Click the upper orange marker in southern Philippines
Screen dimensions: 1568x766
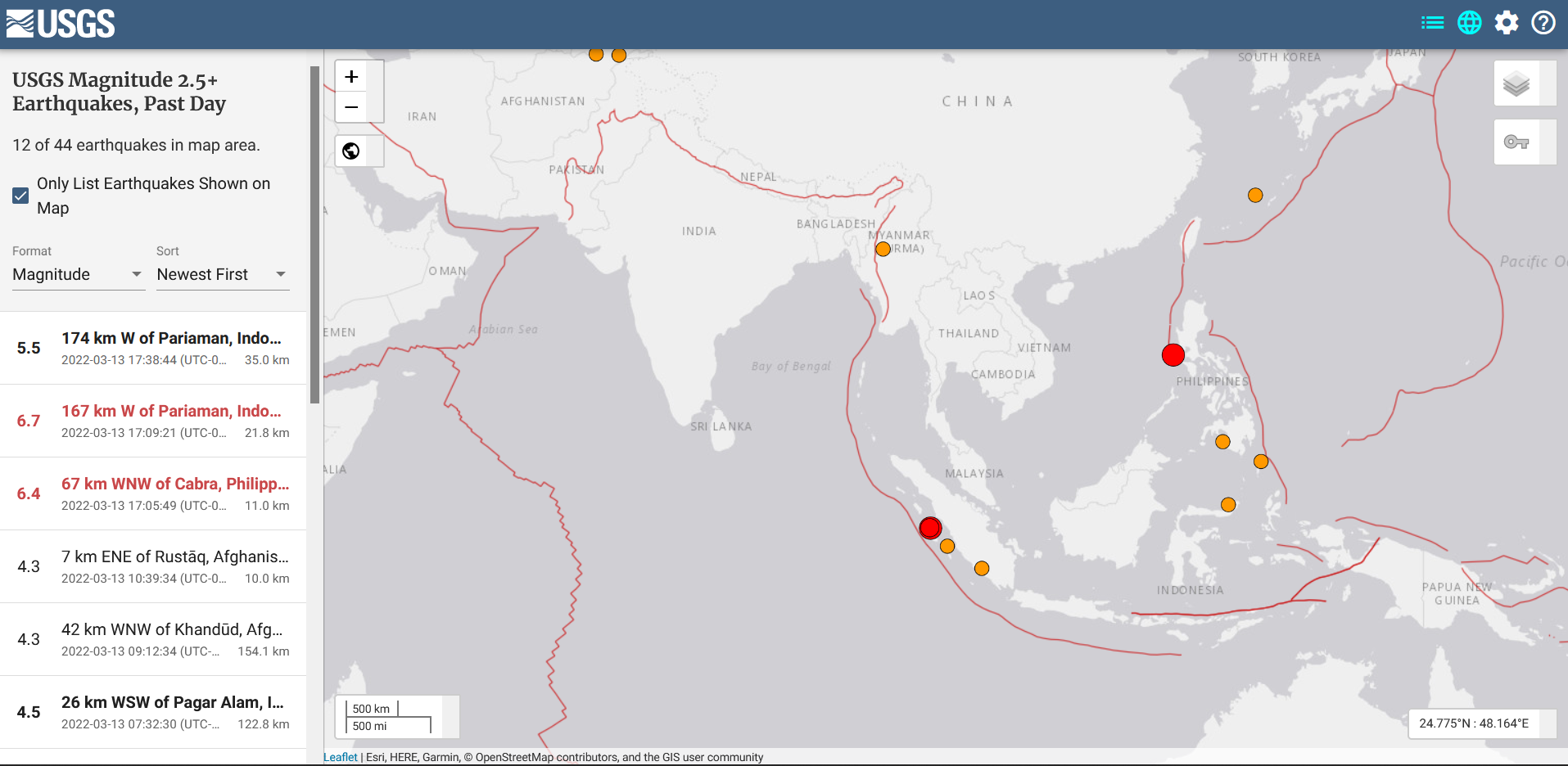[x=1222, y=442]
